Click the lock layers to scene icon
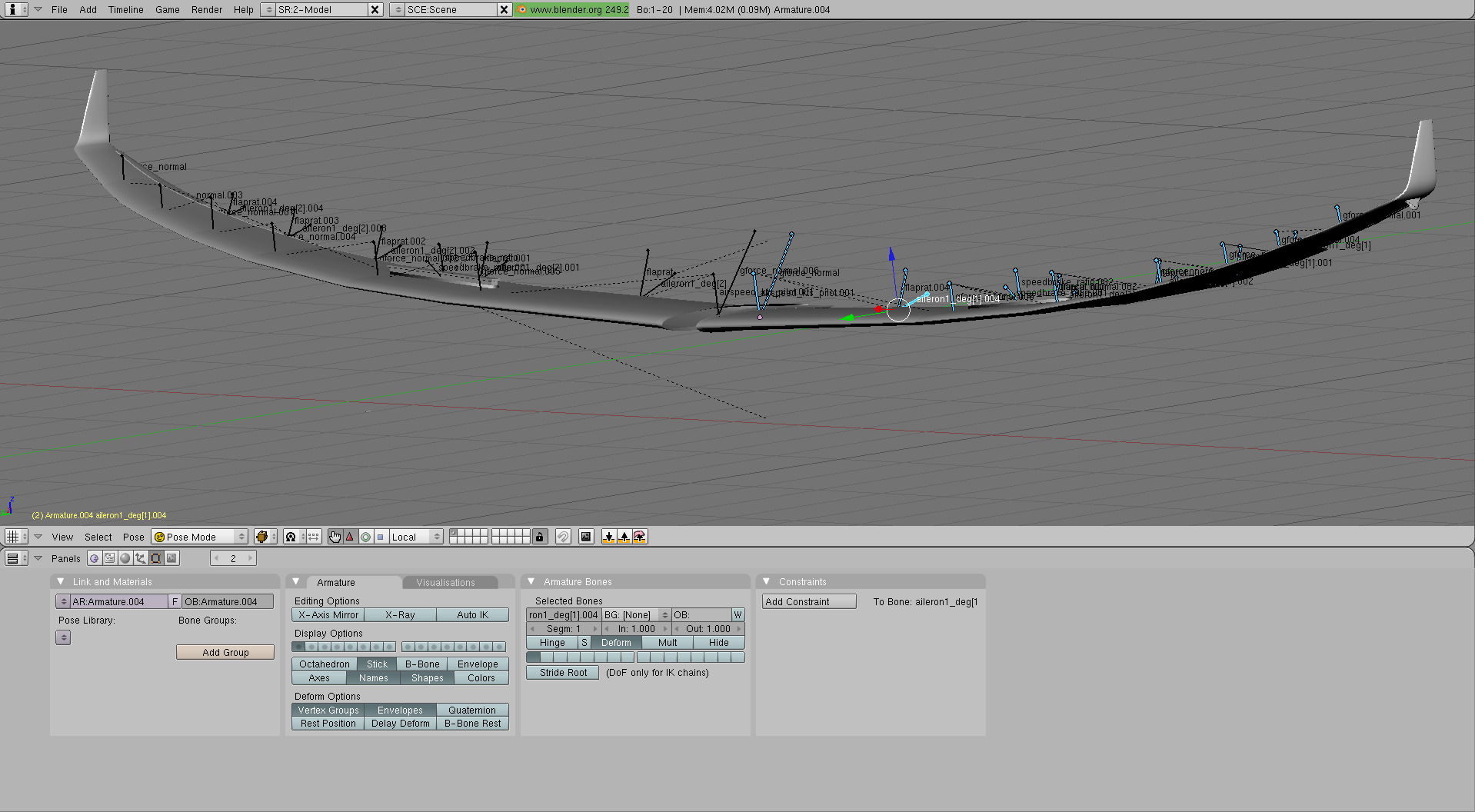This screenshot has width=1475, height=812. pos(540,537)
